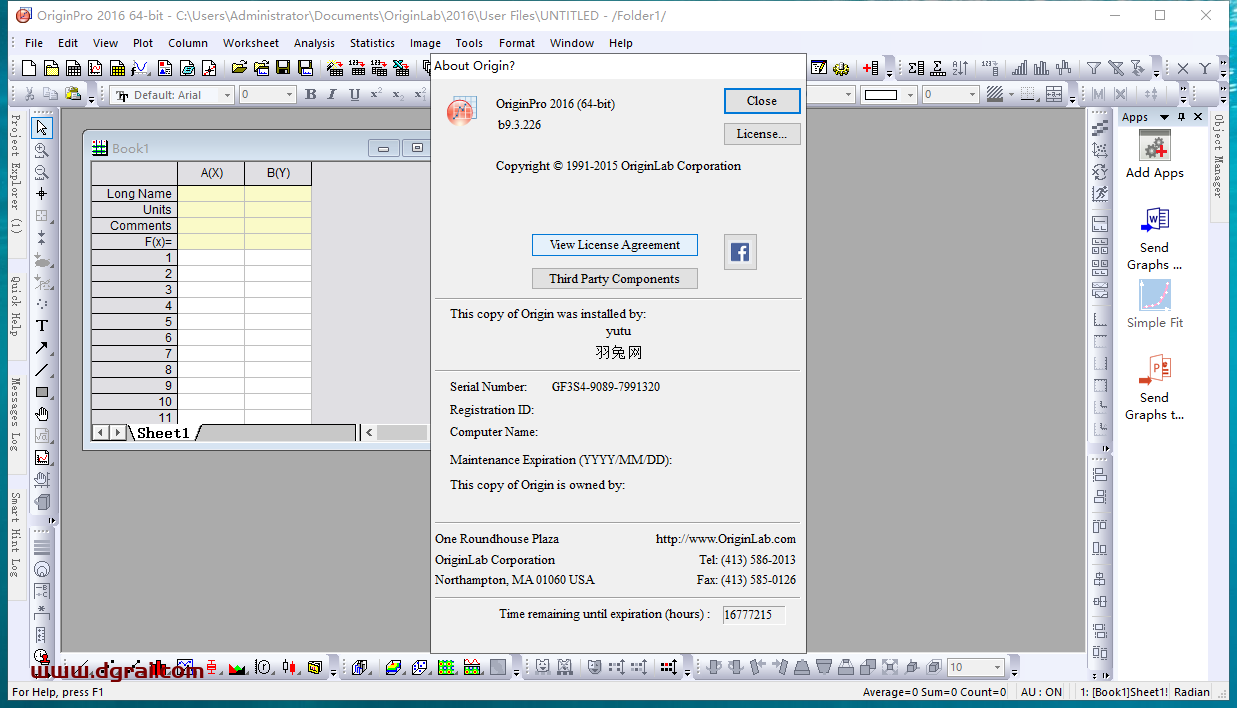Click the Open file folder icon
1237x708 pixels.
(x=239, y=68)
